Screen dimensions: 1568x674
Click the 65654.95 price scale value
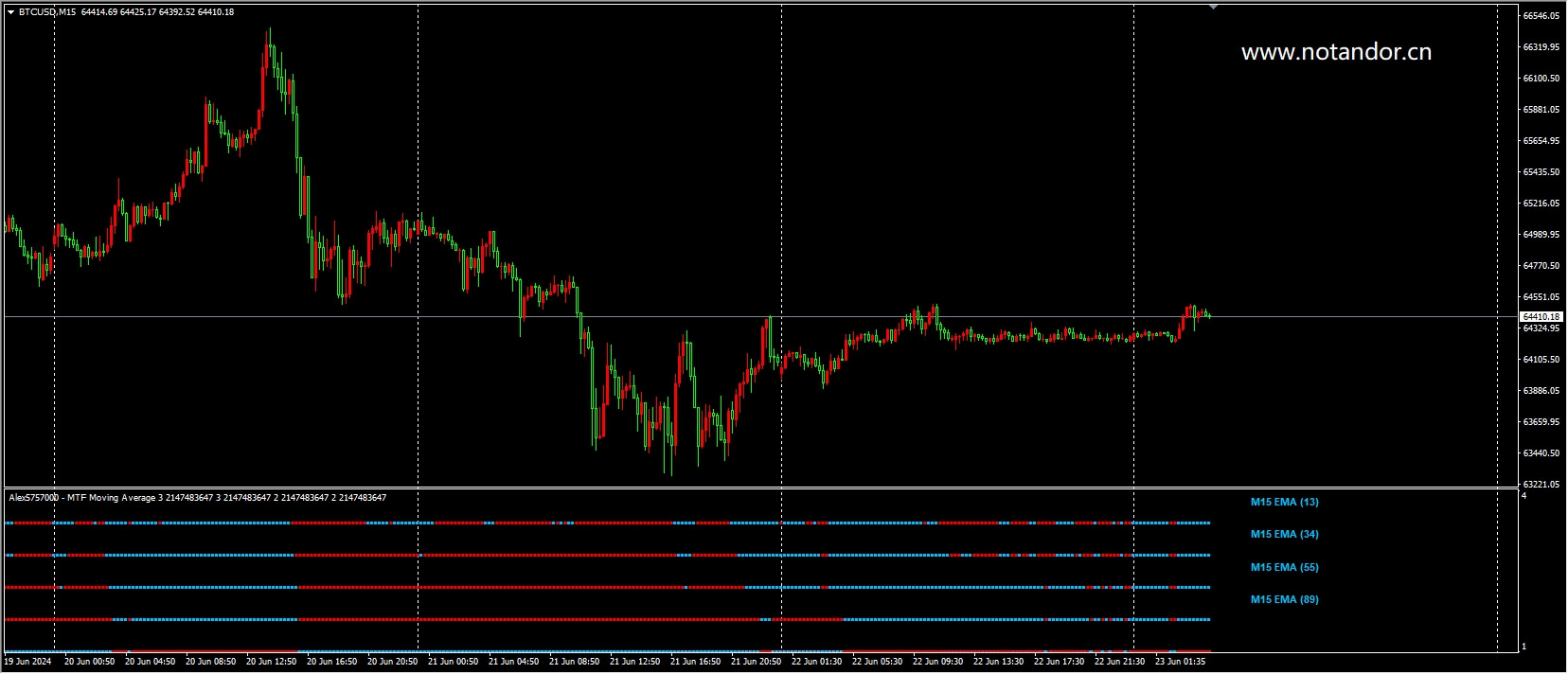(1541, 141)
